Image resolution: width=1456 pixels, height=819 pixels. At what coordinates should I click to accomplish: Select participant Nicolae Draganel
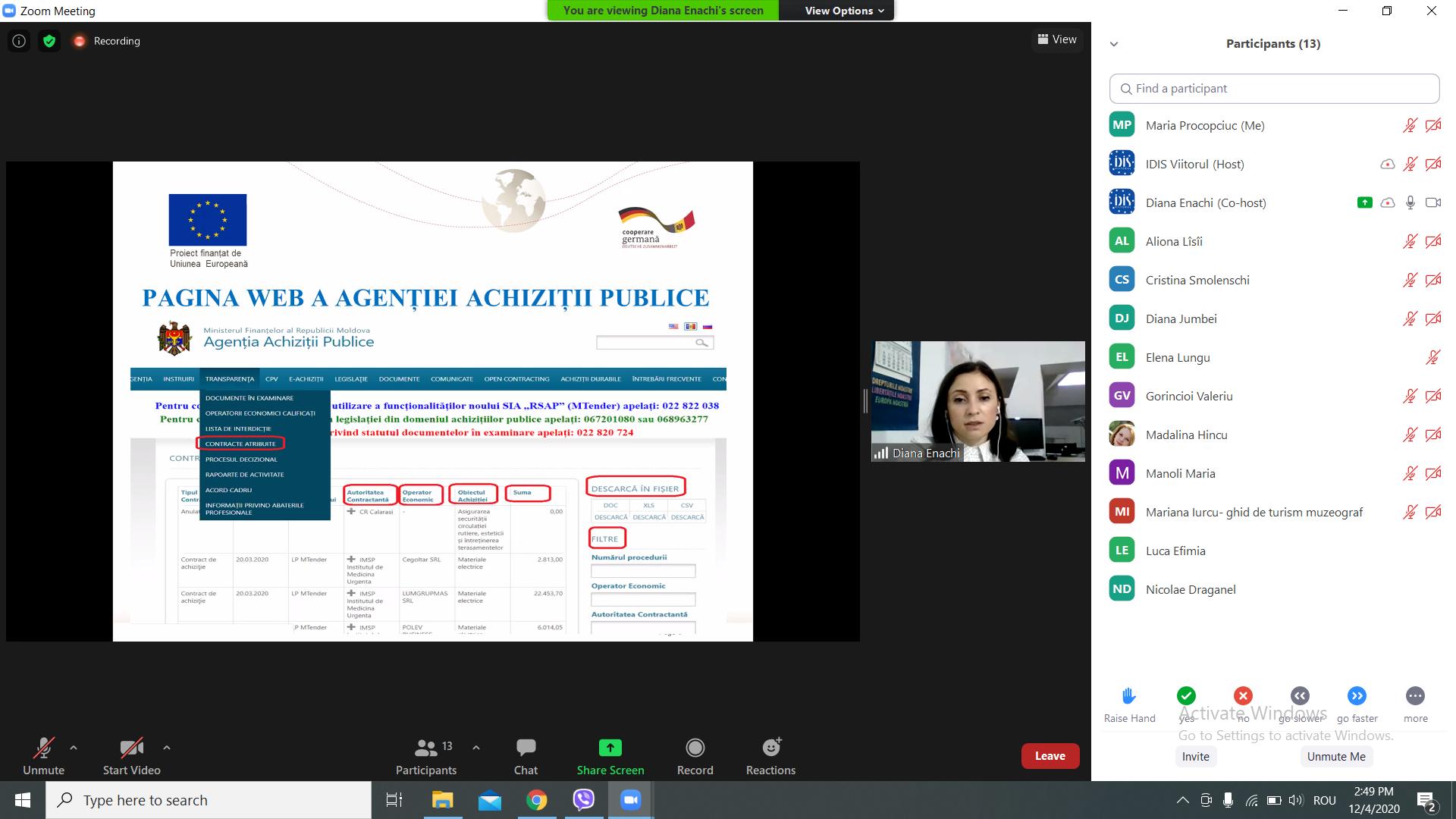[x=1274, y=589]
